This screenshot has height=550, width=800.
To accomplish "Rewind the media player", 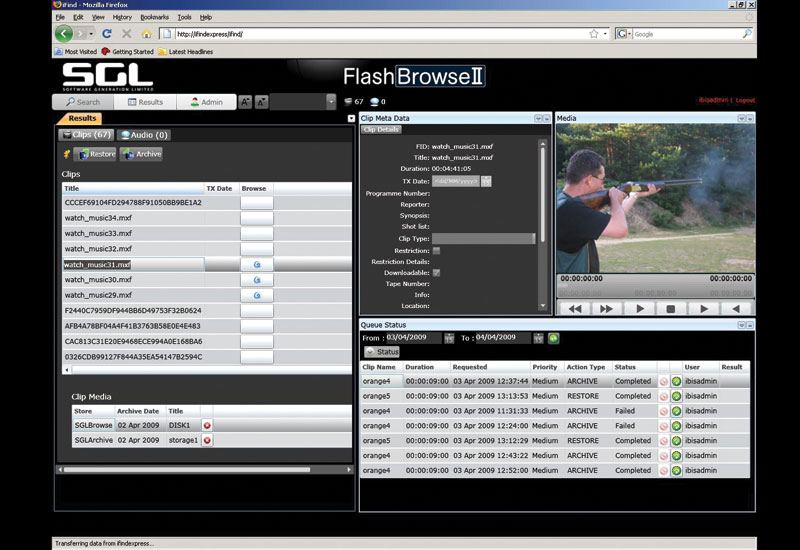I will tap(575, 309).
